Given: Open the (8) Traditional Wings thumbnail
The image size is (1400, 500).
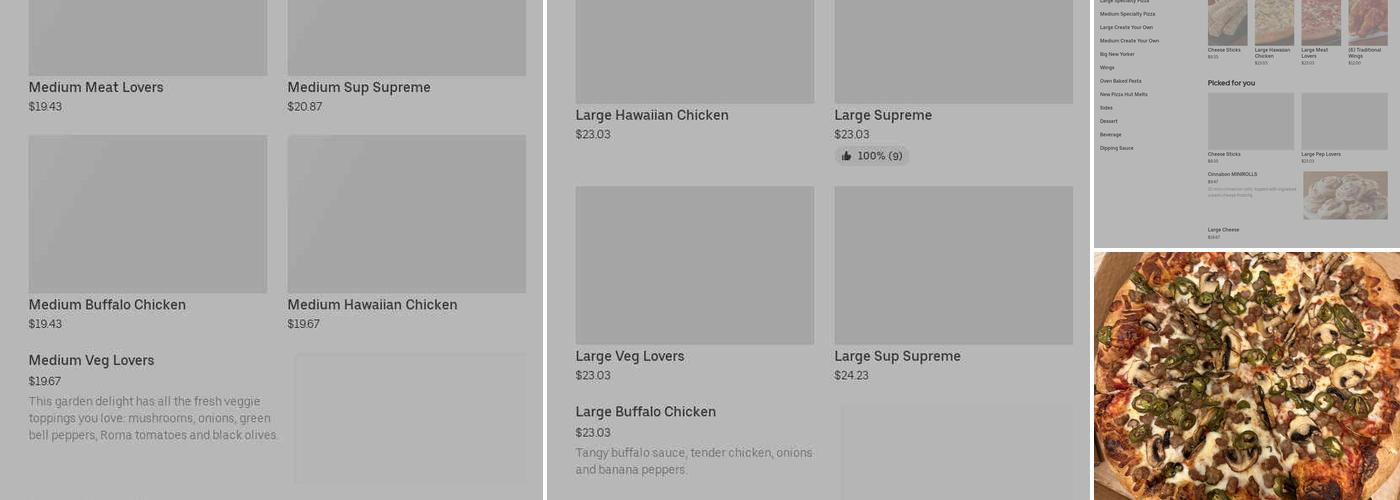Looking at the screenshot, I should point(1367,22).
